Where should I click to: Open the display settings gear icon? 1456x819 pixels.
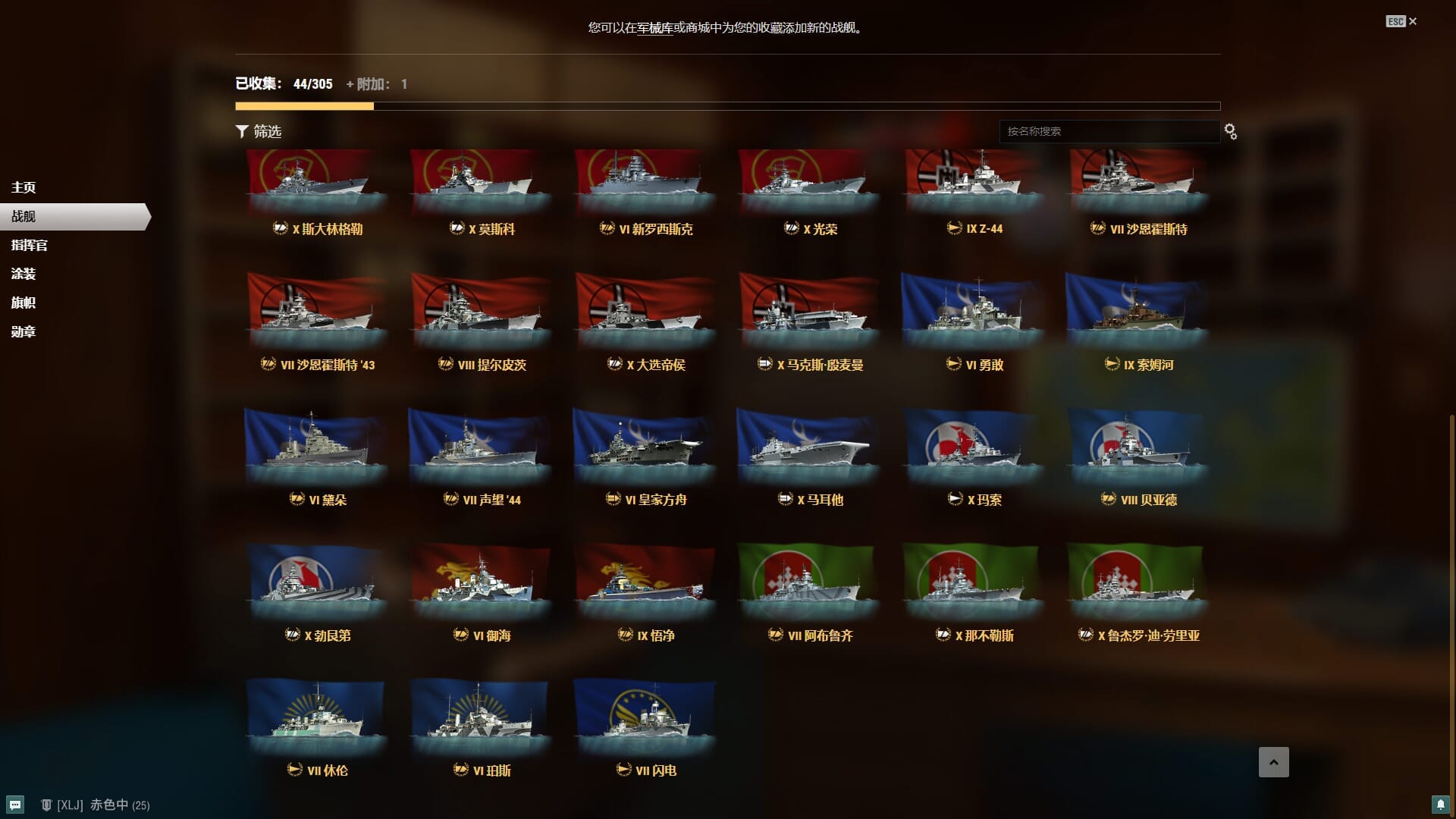(x=1230, y=132)
